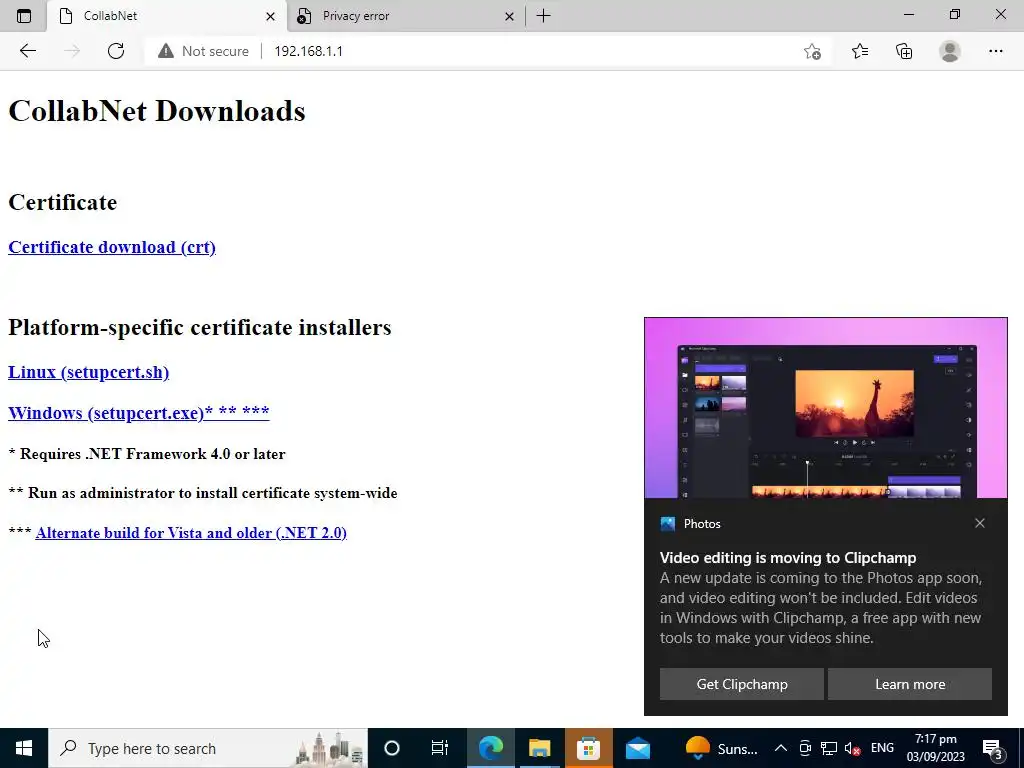
Task: Open network status tray icon
Action: [829, 748]
